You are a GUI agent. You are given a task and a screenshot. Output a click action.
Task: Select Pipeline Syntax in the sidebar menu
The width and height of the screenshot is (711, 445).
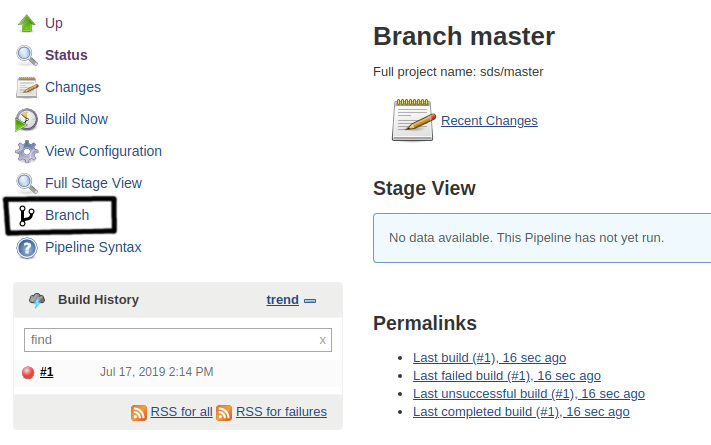click(x=93, y=247)
